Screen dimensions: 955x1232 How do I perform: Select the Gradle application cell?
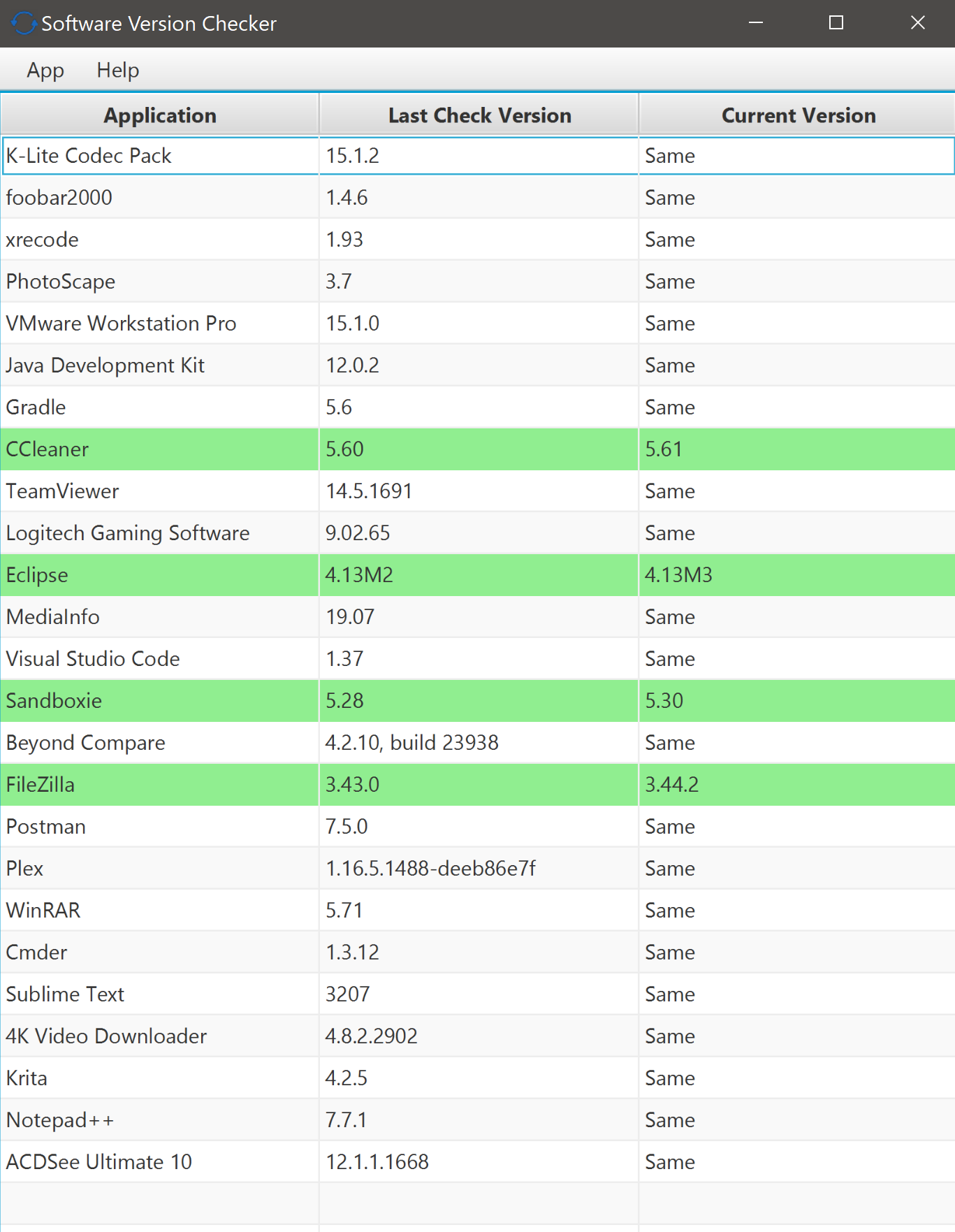[x=160, y=407]
